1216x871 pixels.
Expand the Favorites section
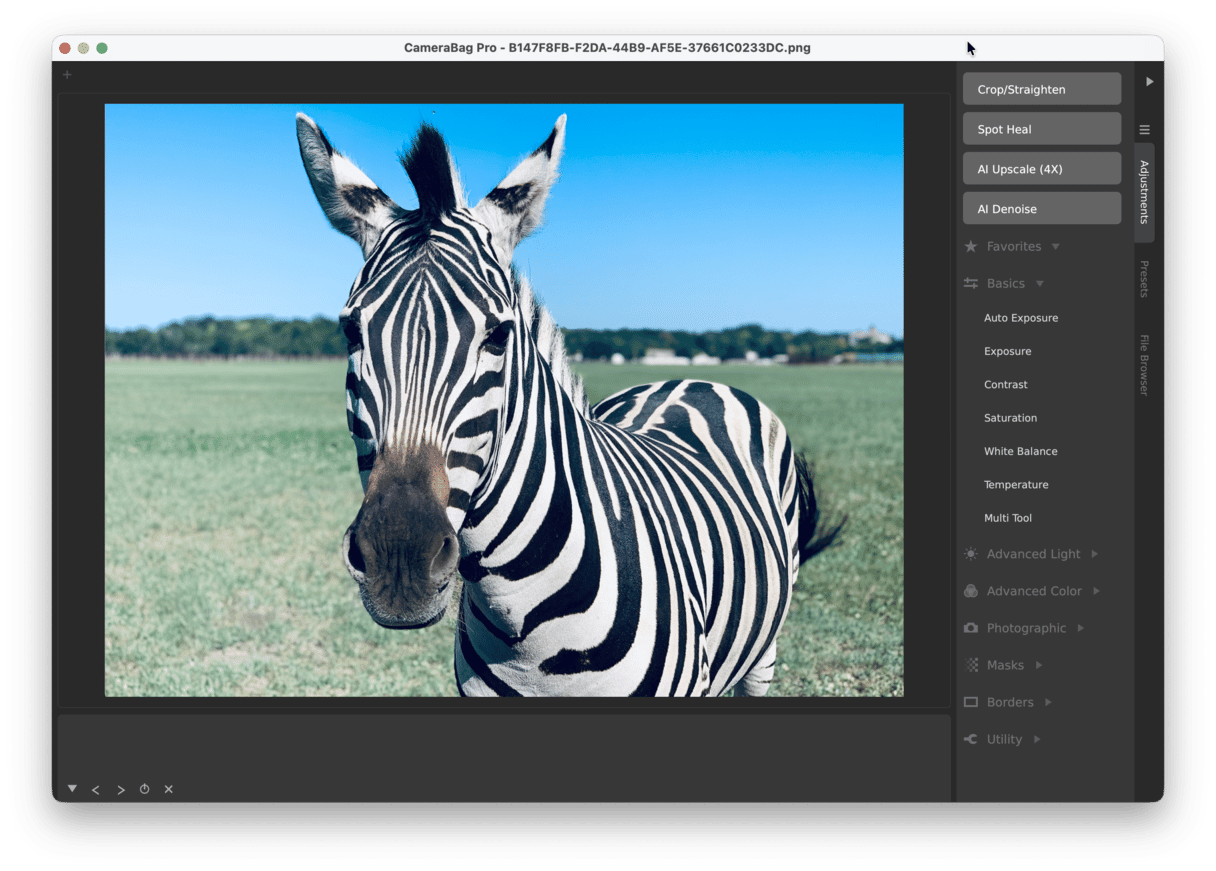(1012, 246)
